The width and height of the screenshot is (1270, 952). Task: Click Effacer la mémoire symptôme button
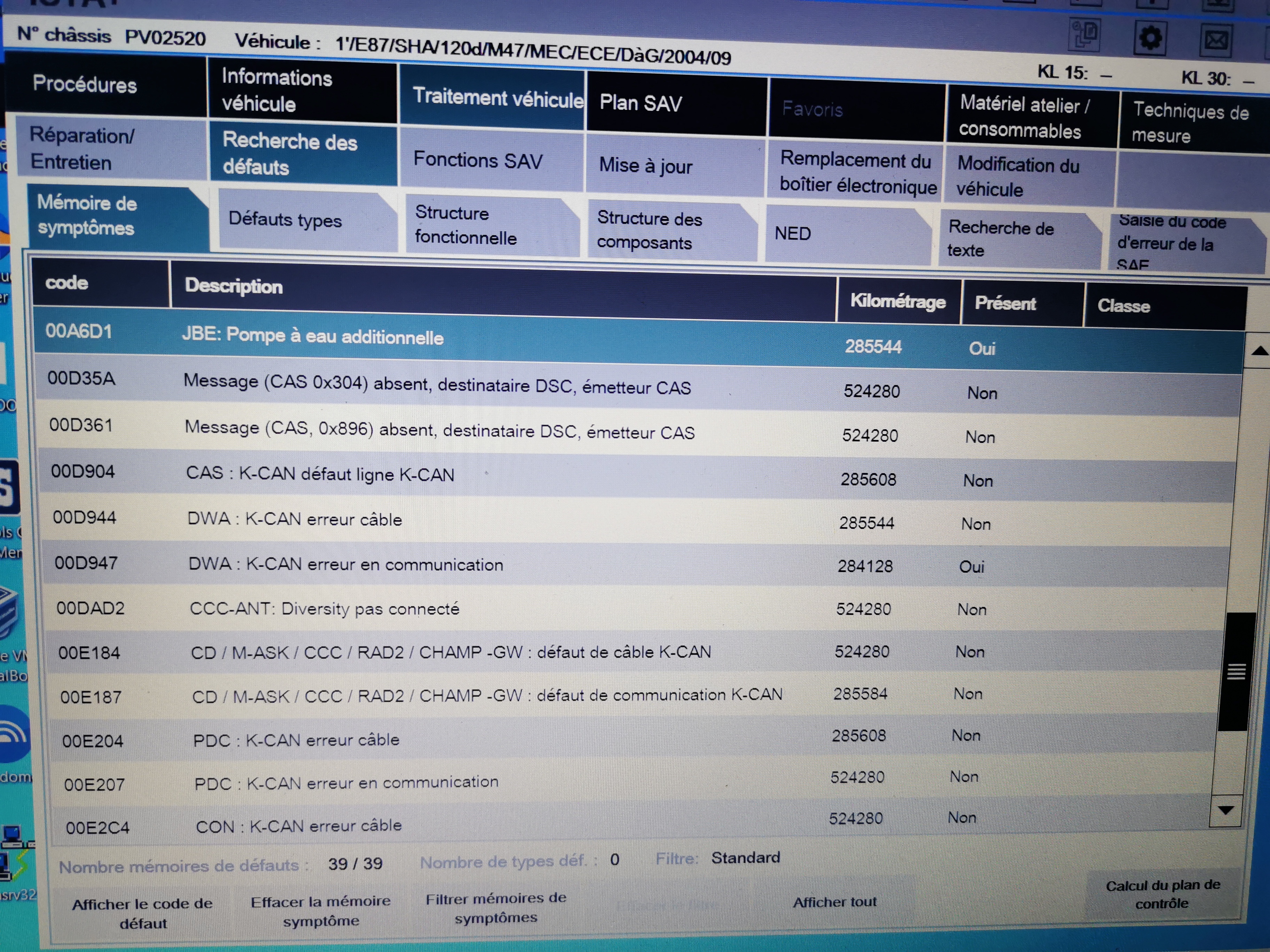point(320,911)
